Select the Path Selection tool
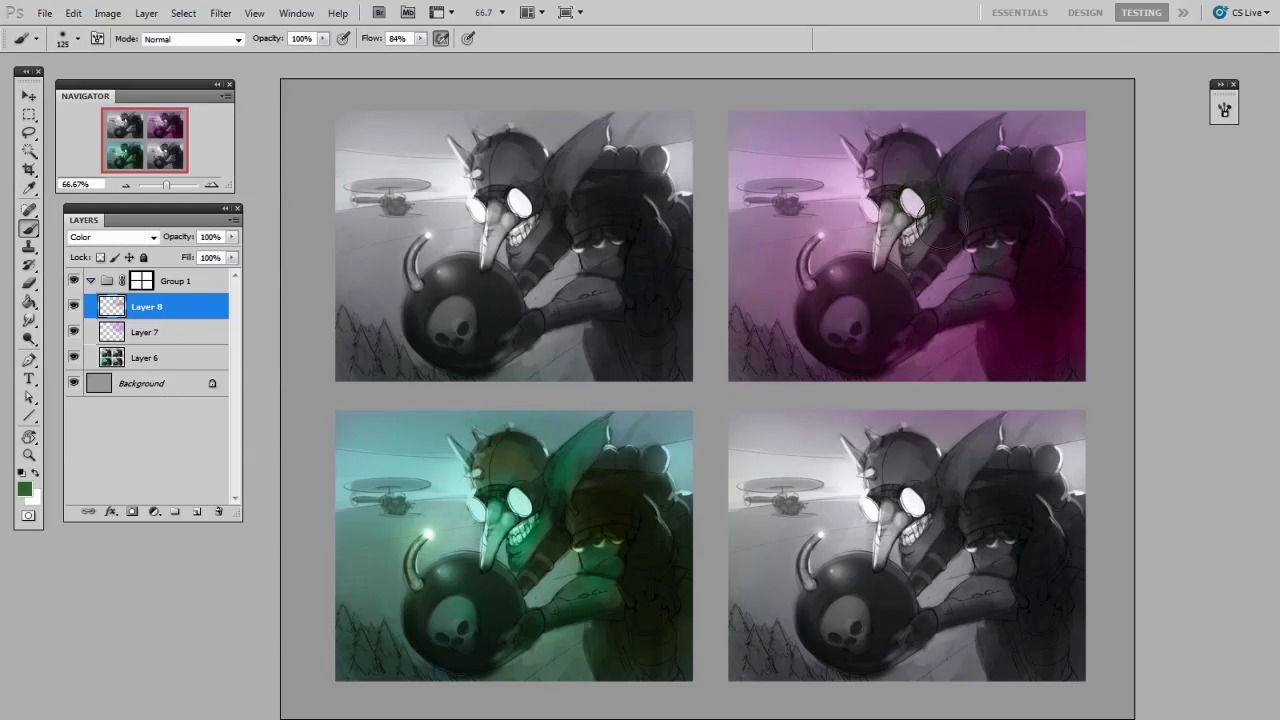The image size is (1280, 720). pos(29,397)
